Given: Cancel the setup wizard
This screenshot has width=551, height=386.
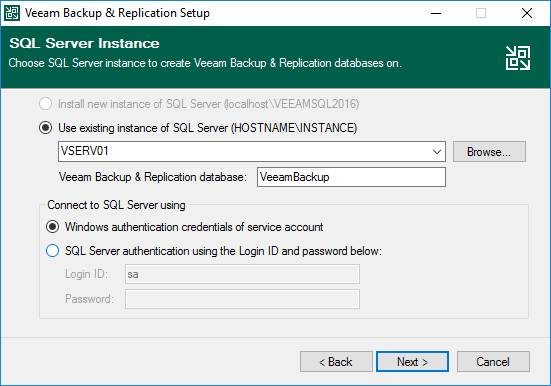Looking at the screenshot, I should pos(493,361).
